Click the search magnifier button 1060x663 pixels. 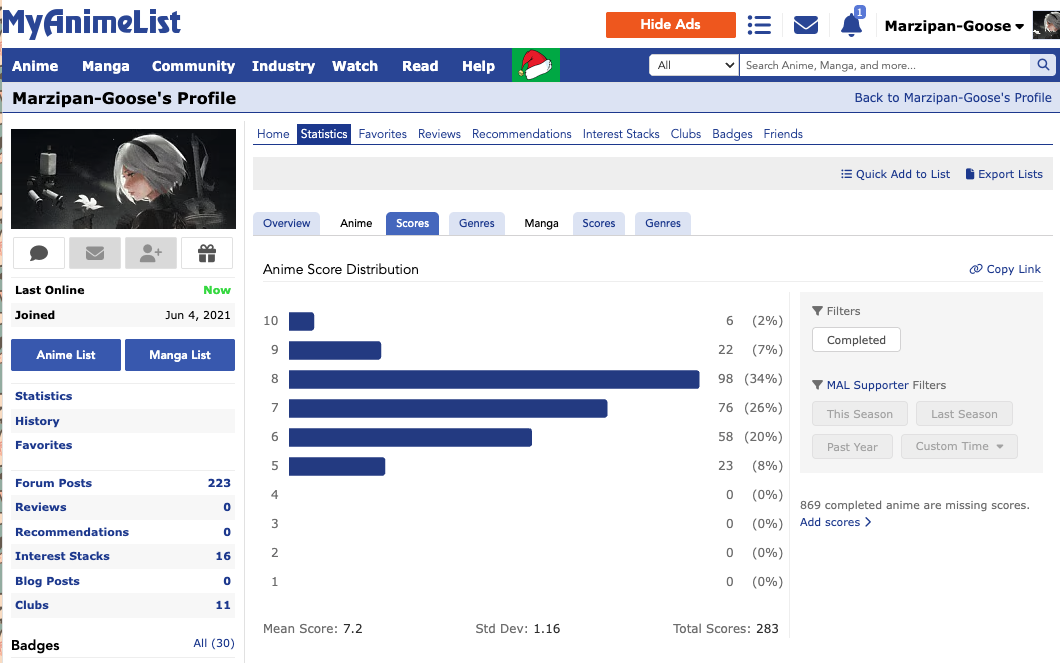[1042, 65]
